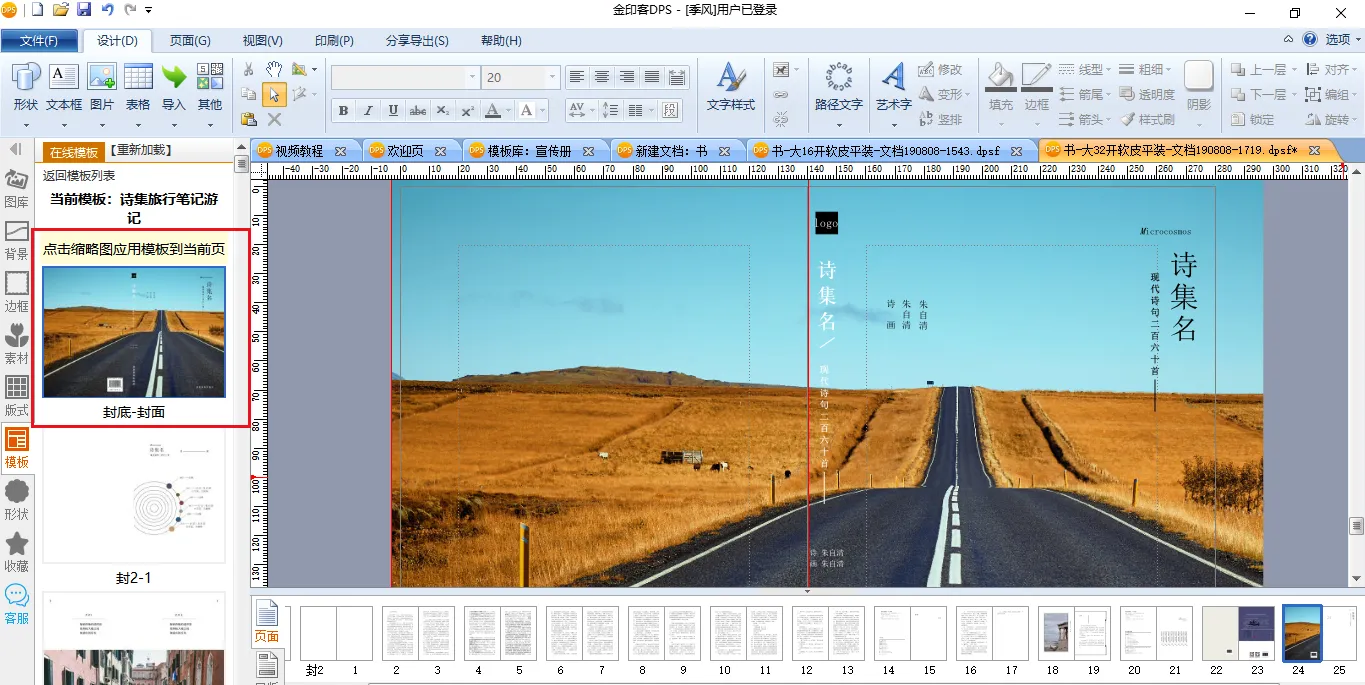Open the 欢迎页 document tab

(405, 151)
